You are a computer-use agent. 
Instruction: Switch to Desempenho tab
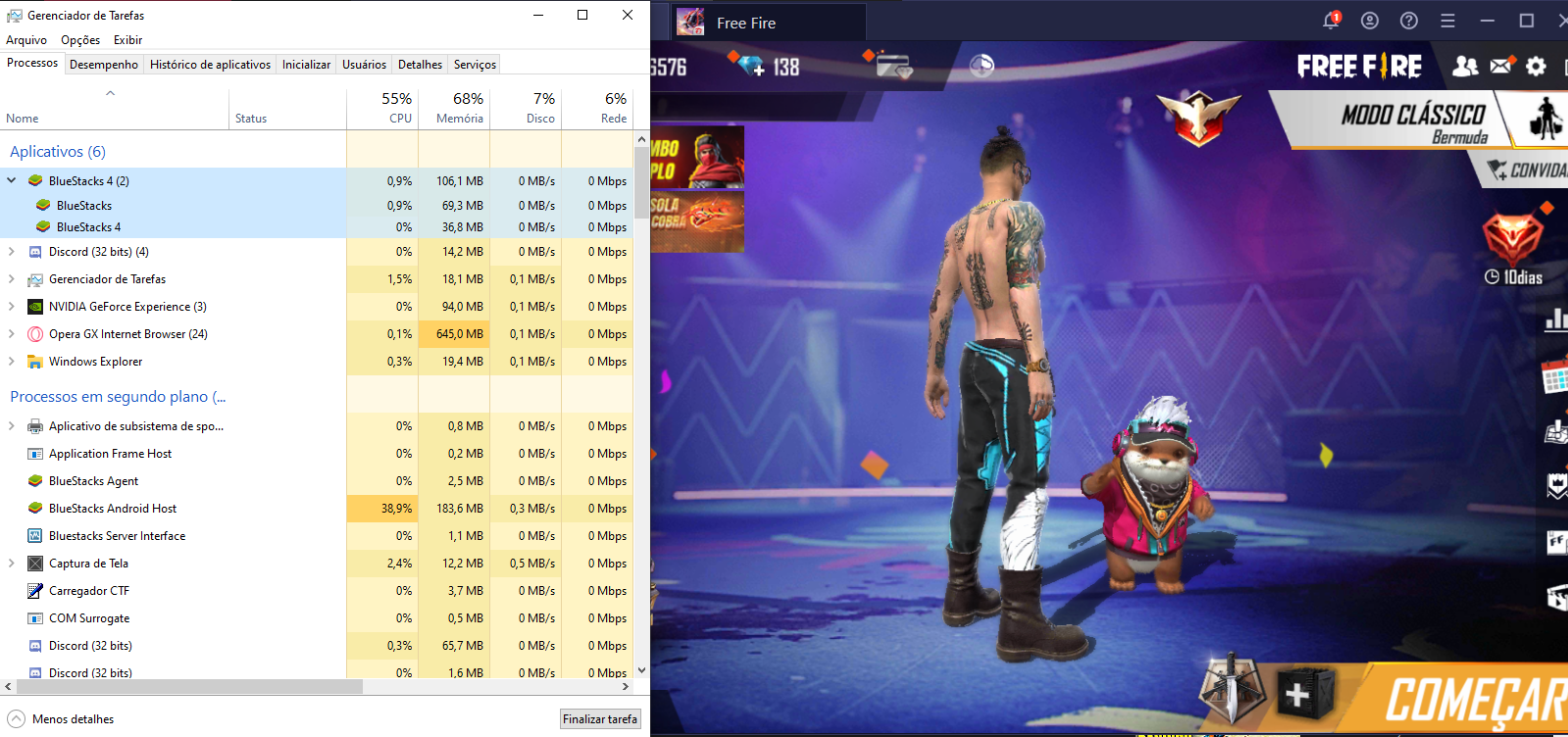coord(104,65)
